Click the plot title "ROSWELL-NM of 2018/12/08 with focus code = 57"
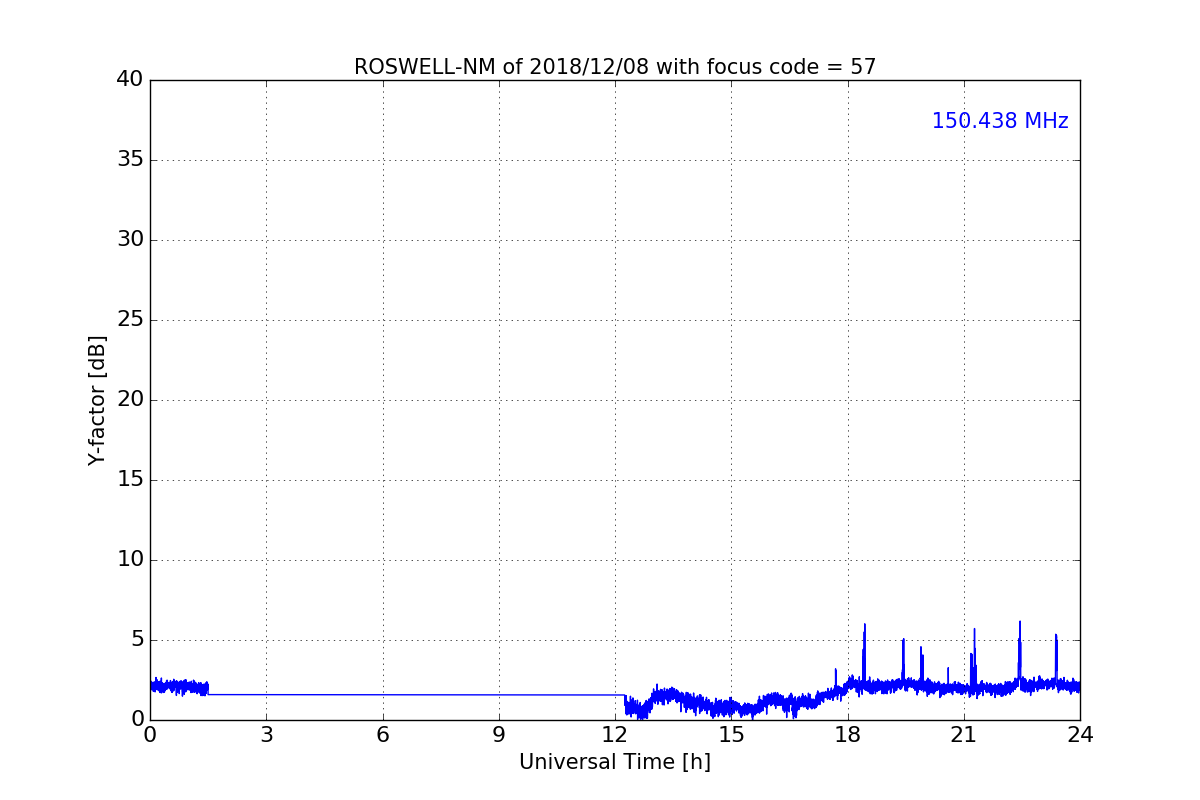The height and width of the screenshot is (800, 1200). (615, 67)
